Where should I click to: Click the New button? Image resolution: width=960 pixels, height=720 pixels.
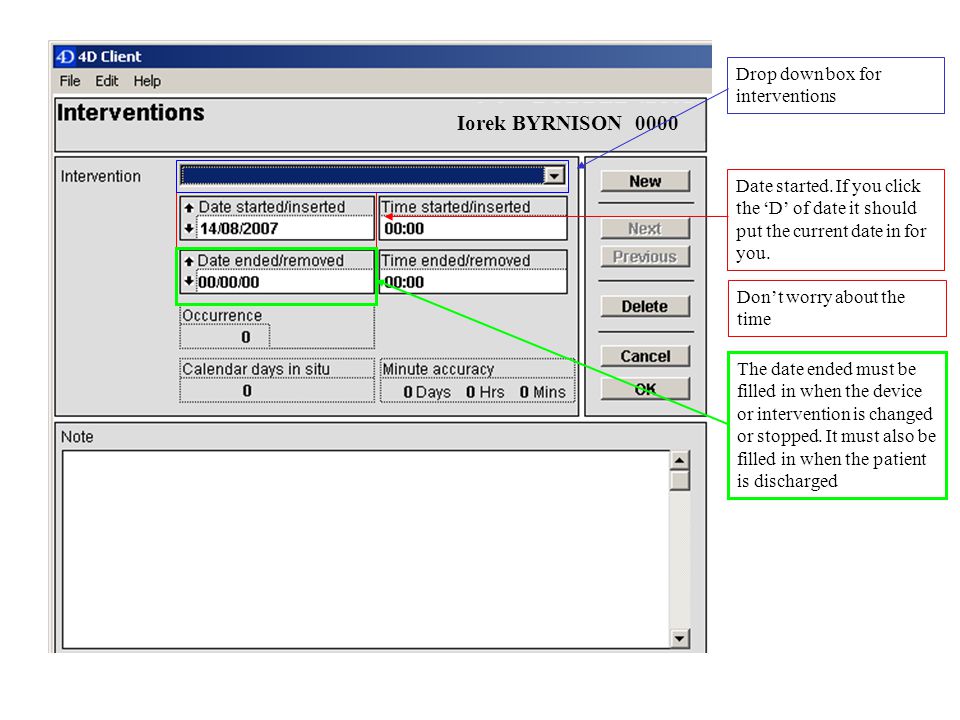tap(645, 181)
